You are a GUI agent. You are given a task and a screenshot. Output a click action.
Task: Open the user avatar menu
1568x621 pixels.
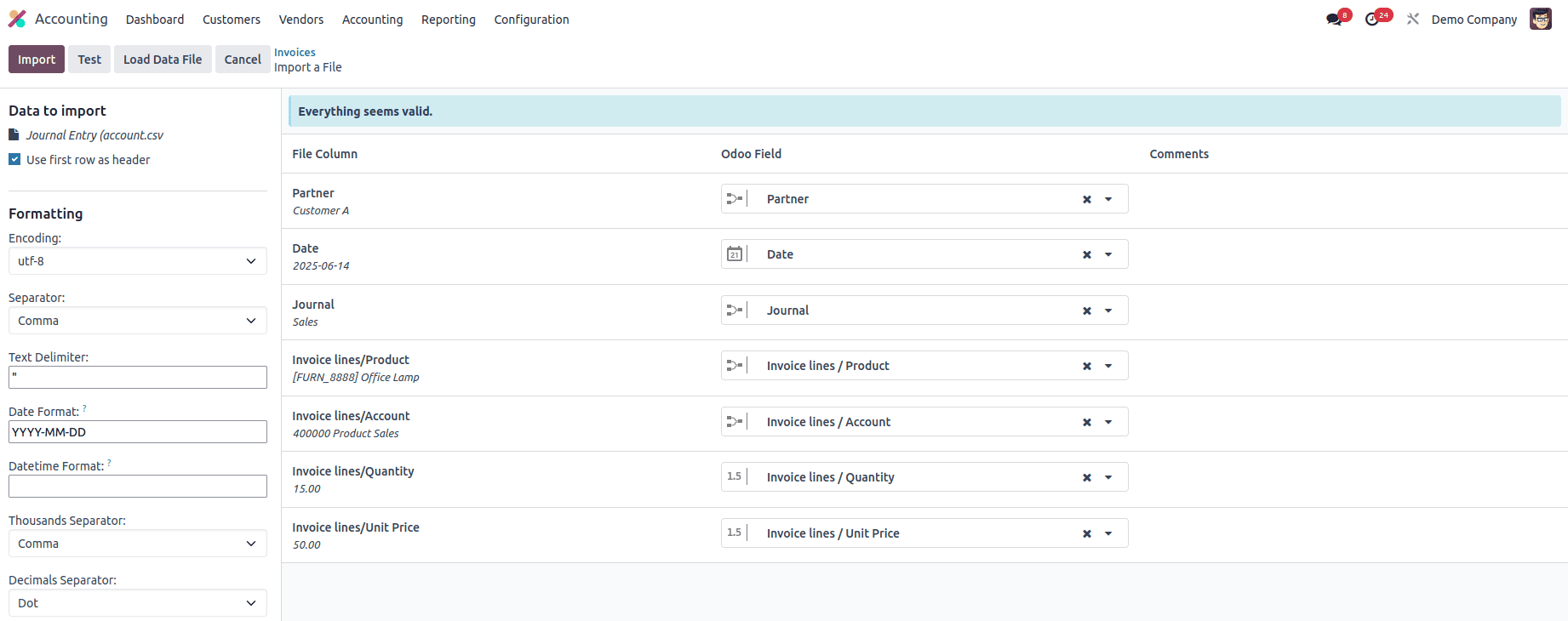coord(1541,19)
